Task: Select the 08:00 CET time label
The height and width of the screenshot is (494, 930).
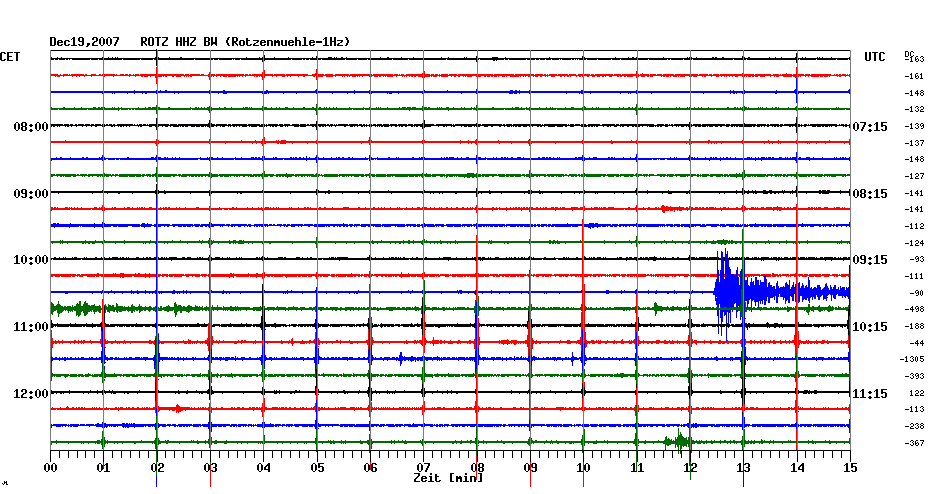Action: pyautogui.click(x=31, y=127)
